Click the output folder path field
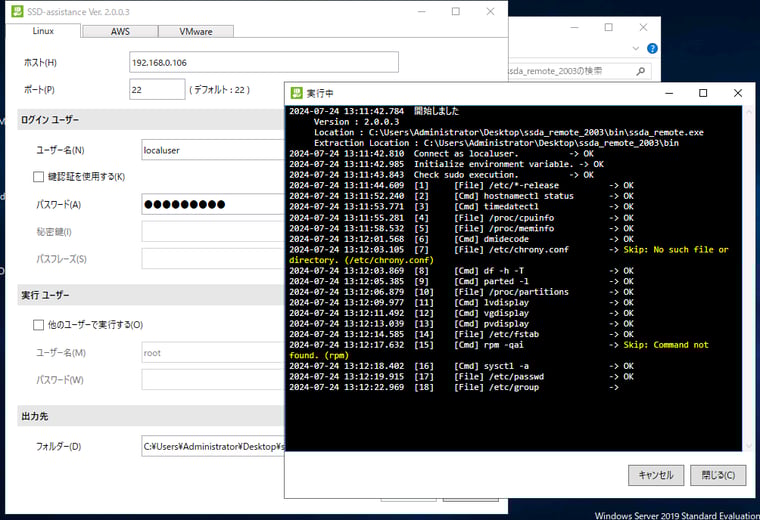 213,446
